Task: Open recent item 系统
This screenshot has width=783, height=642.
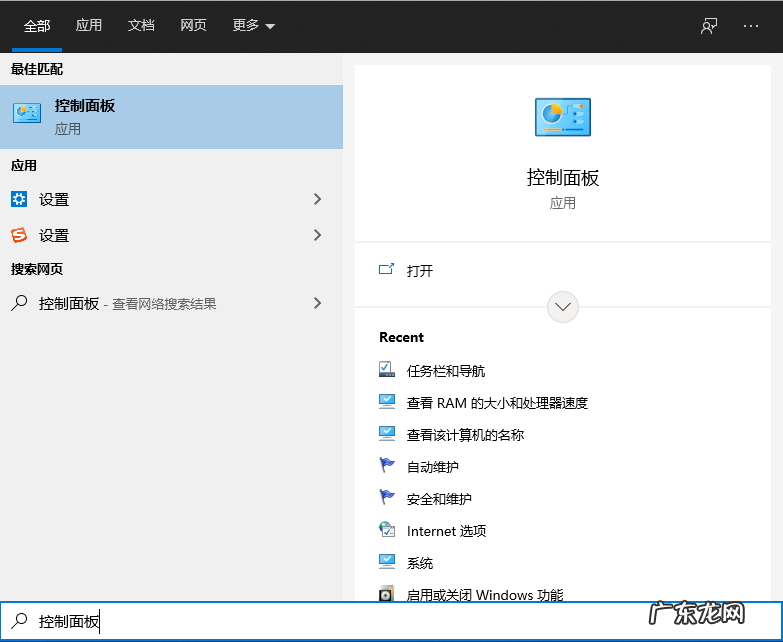Action: (x=419, y=563)
